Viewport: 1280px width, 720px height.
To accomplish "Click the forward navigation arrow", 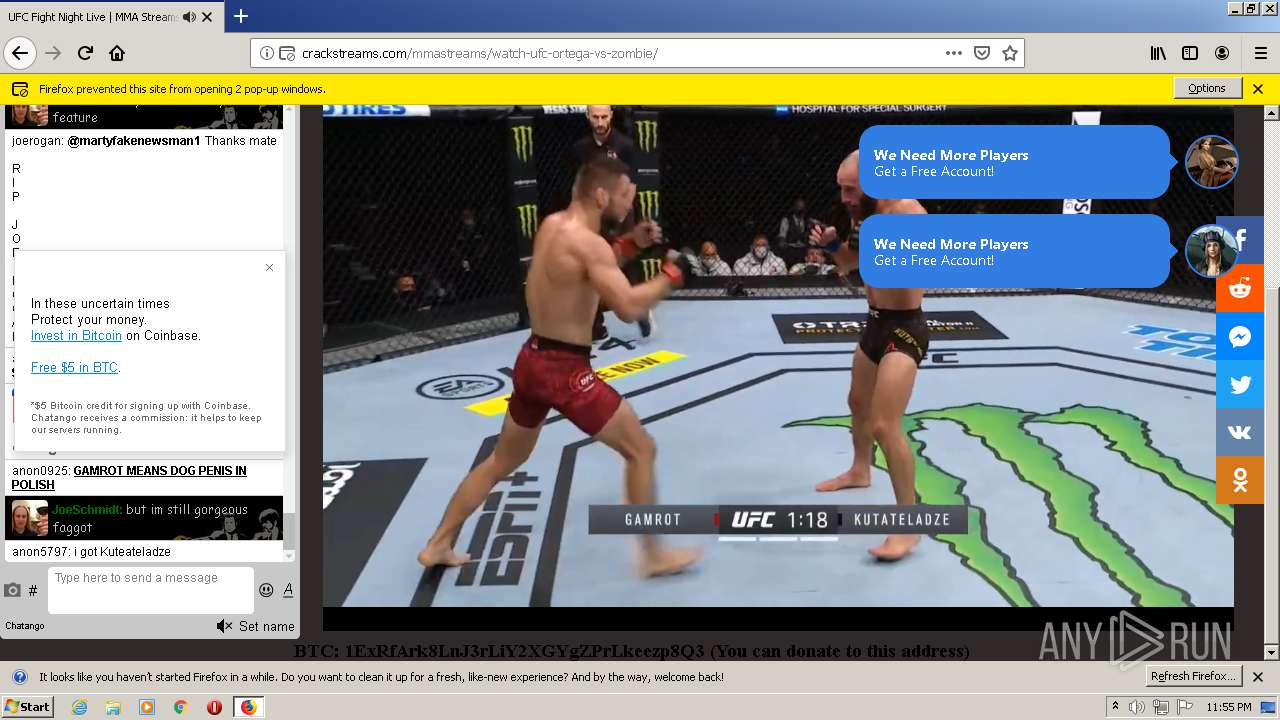I will [54, 53].
